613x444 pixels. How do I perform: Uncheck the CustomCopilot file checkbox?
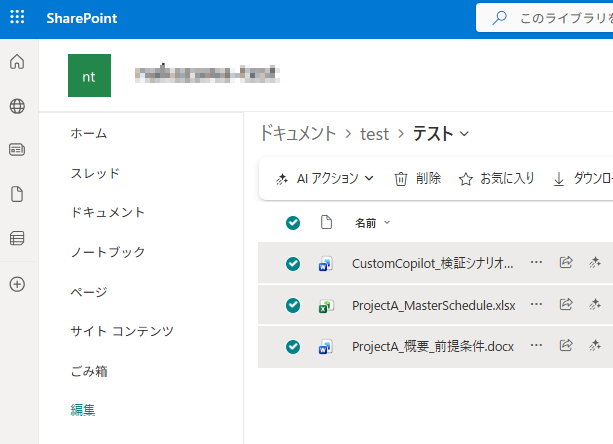tap(293, 264)
